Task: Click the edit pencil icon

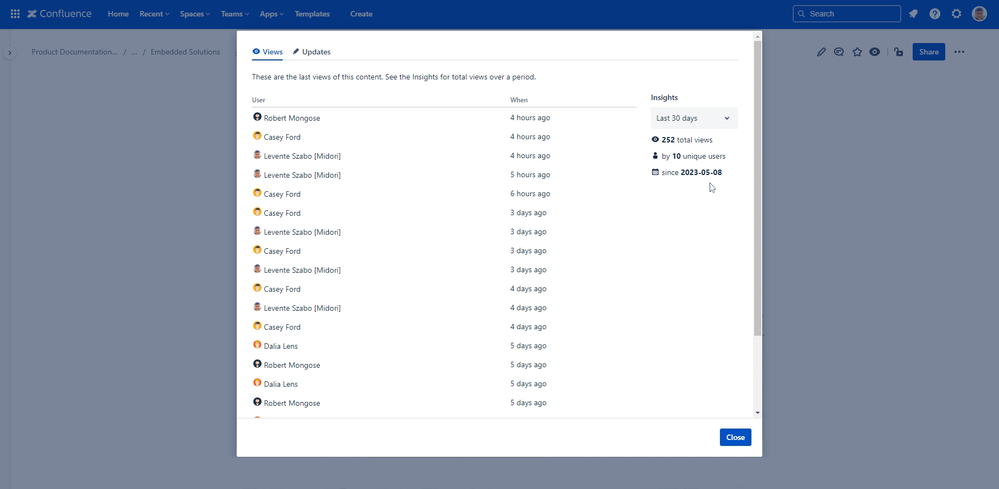Action: (x=821, y=52)
